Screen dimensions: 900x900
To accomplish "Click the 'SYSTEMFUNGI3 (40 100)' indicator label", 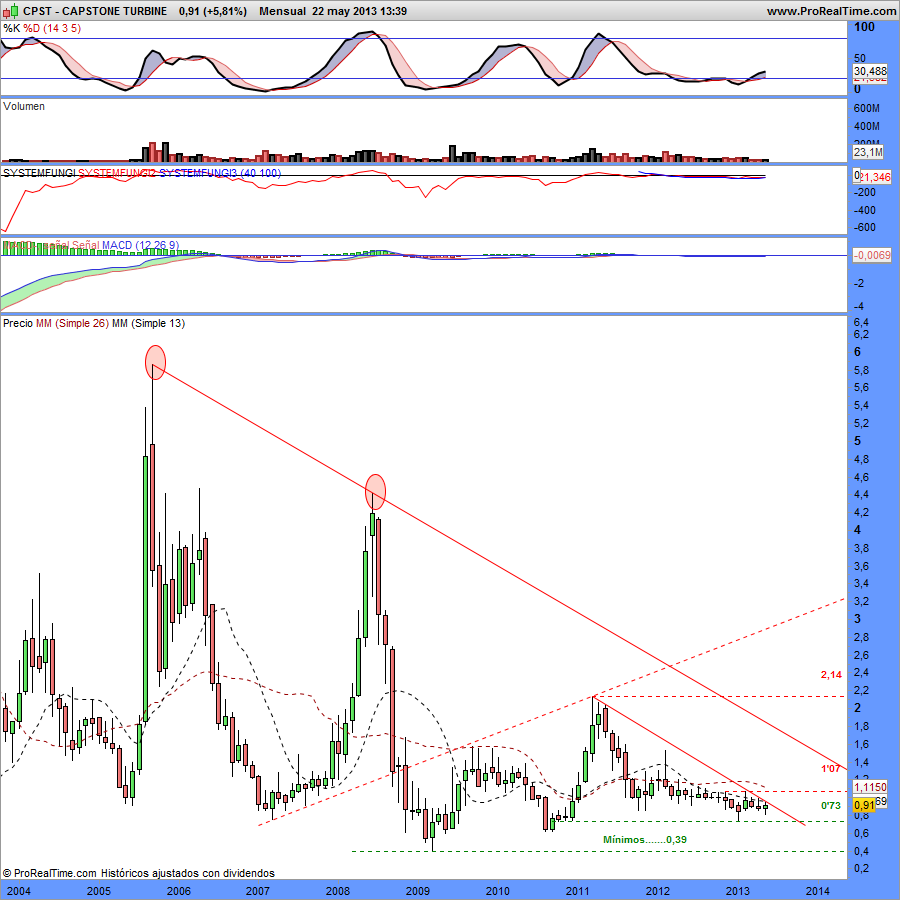I will (220, 173).
